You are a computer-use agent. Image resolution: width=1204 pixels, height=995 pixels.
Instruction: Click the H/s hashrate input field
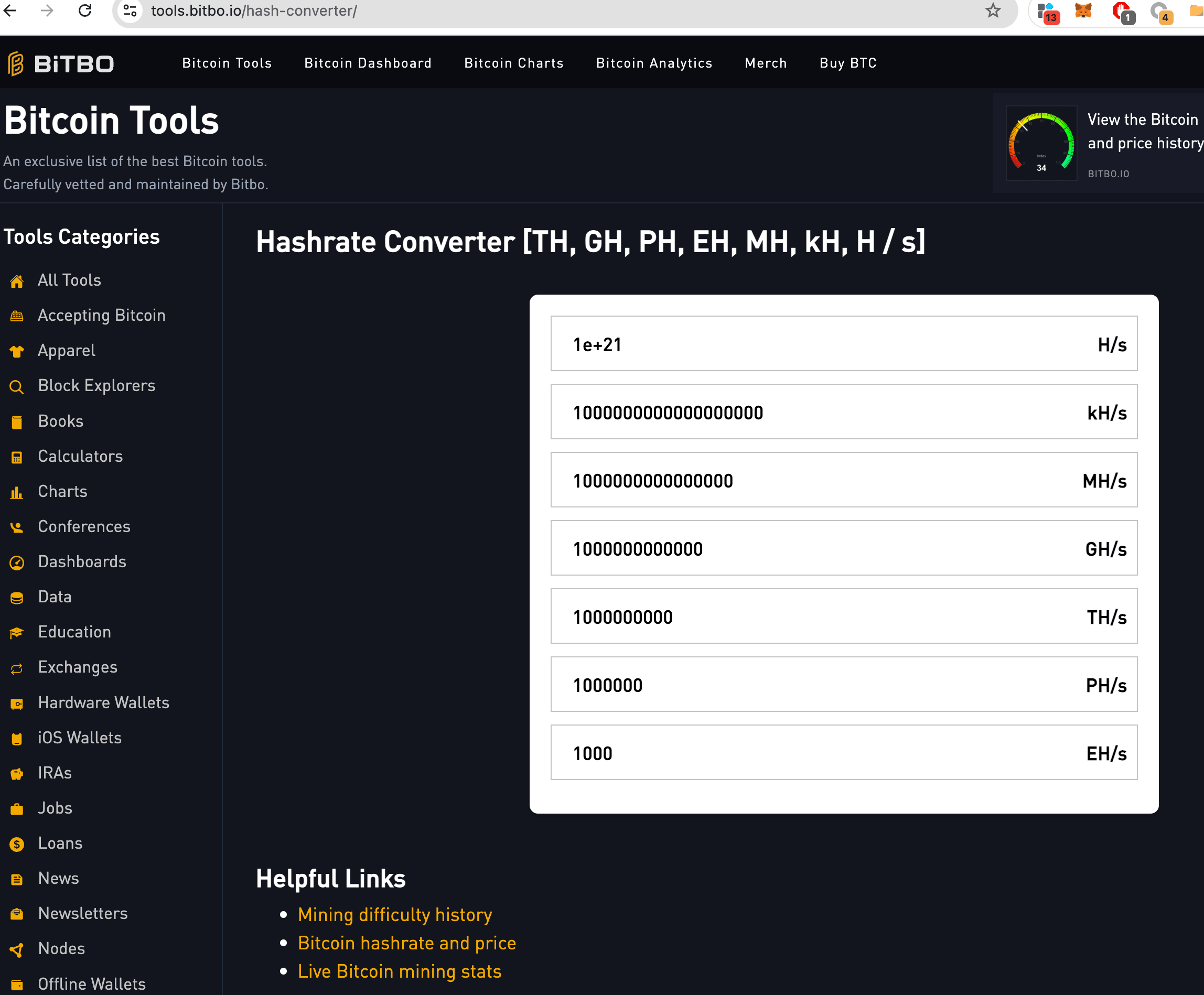pyautogui.click(x=843, y=343)
